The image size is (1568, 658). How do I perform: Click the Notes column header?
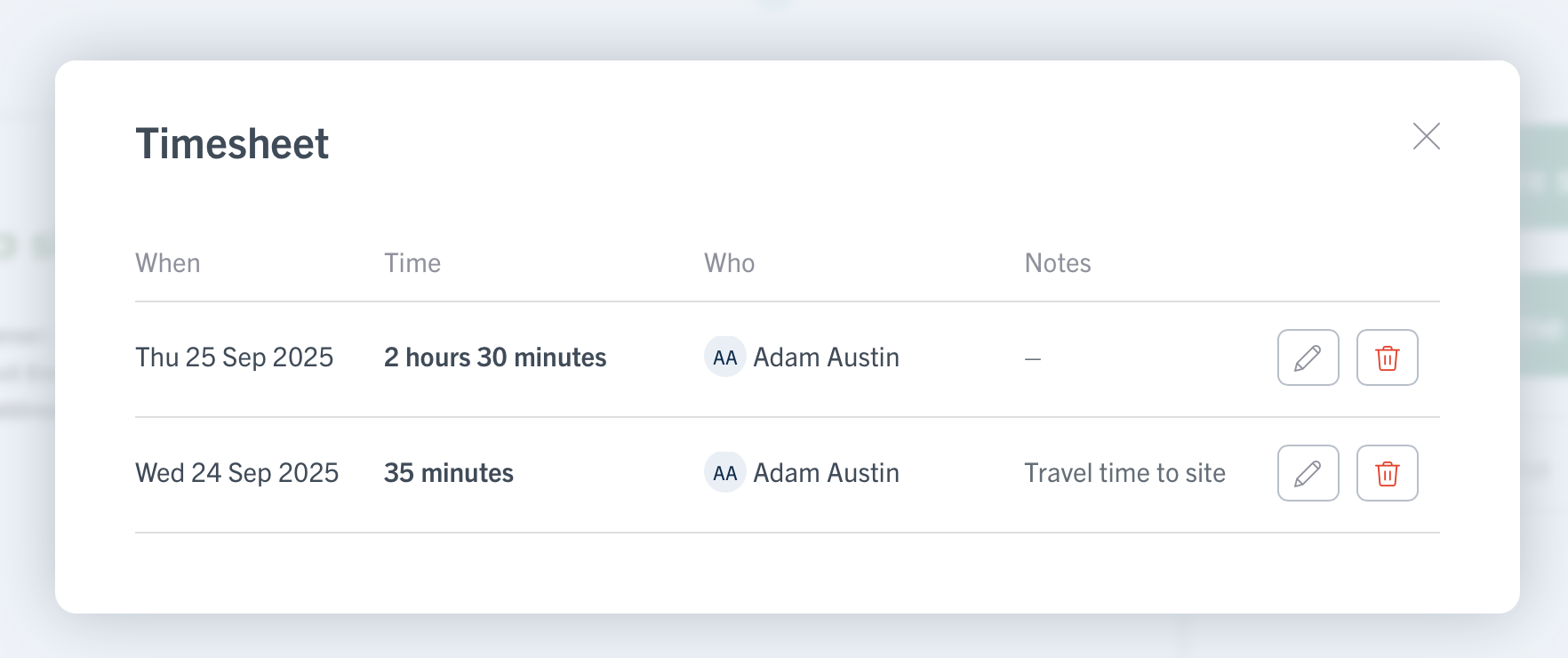click(1057, 263)
